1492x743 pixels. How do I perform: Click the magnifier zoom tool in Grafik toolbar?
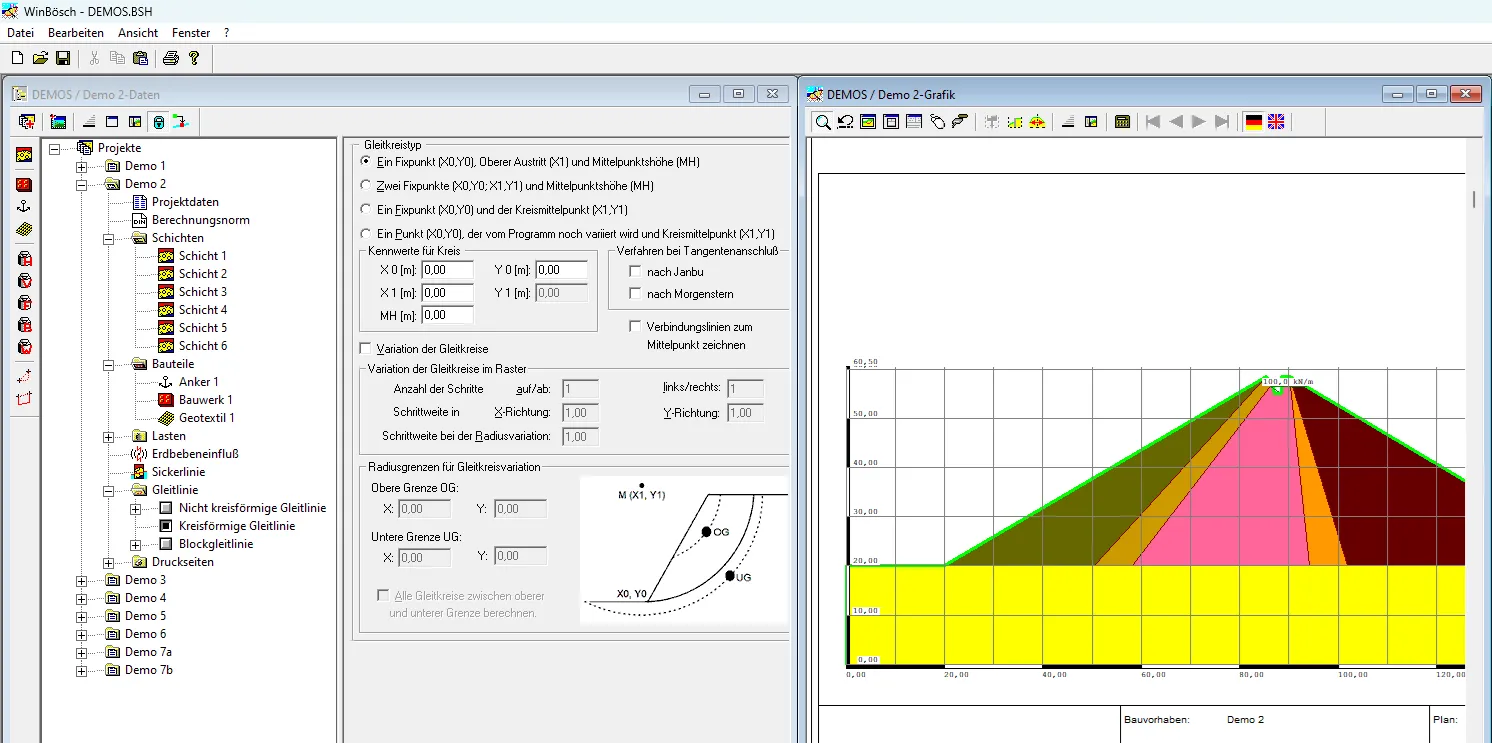point(823,122)
